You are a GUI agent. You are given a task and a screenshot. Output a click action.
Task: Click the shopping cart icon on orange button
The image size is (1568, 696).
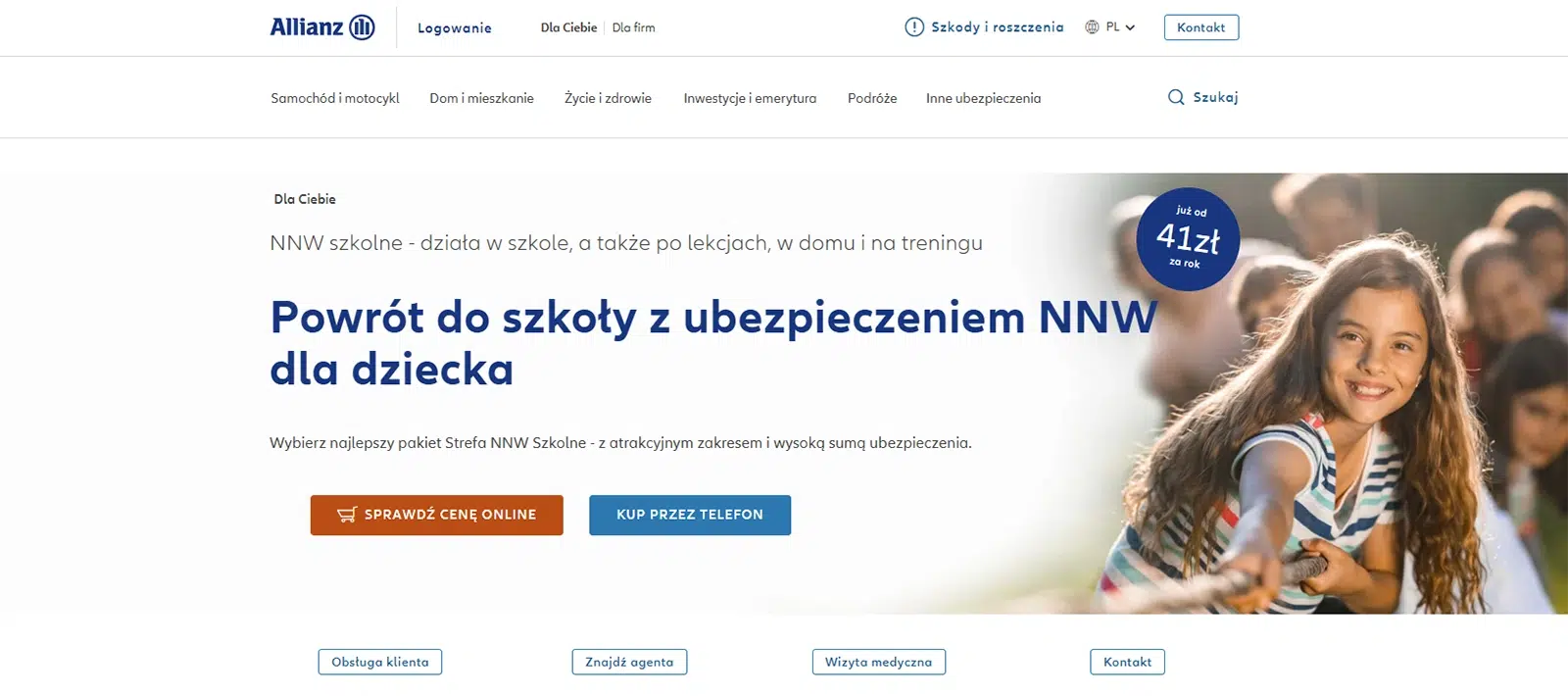tap(347, 515)
